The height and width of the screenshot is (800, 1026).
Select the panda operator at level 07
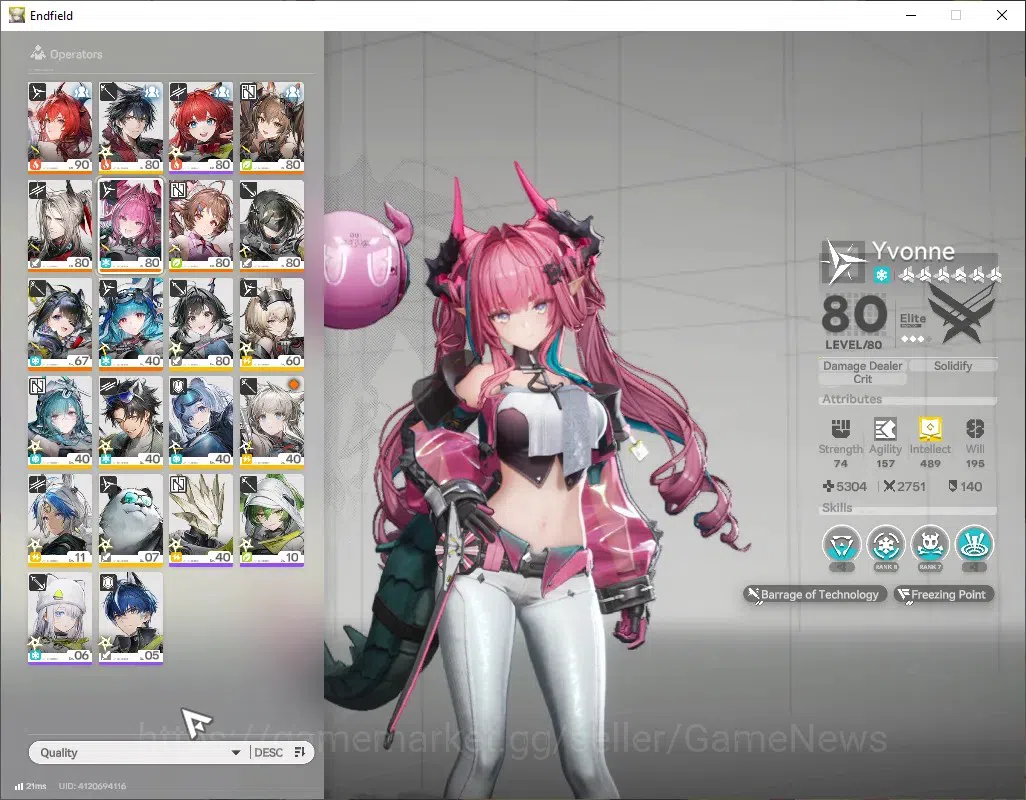(130, 519)
